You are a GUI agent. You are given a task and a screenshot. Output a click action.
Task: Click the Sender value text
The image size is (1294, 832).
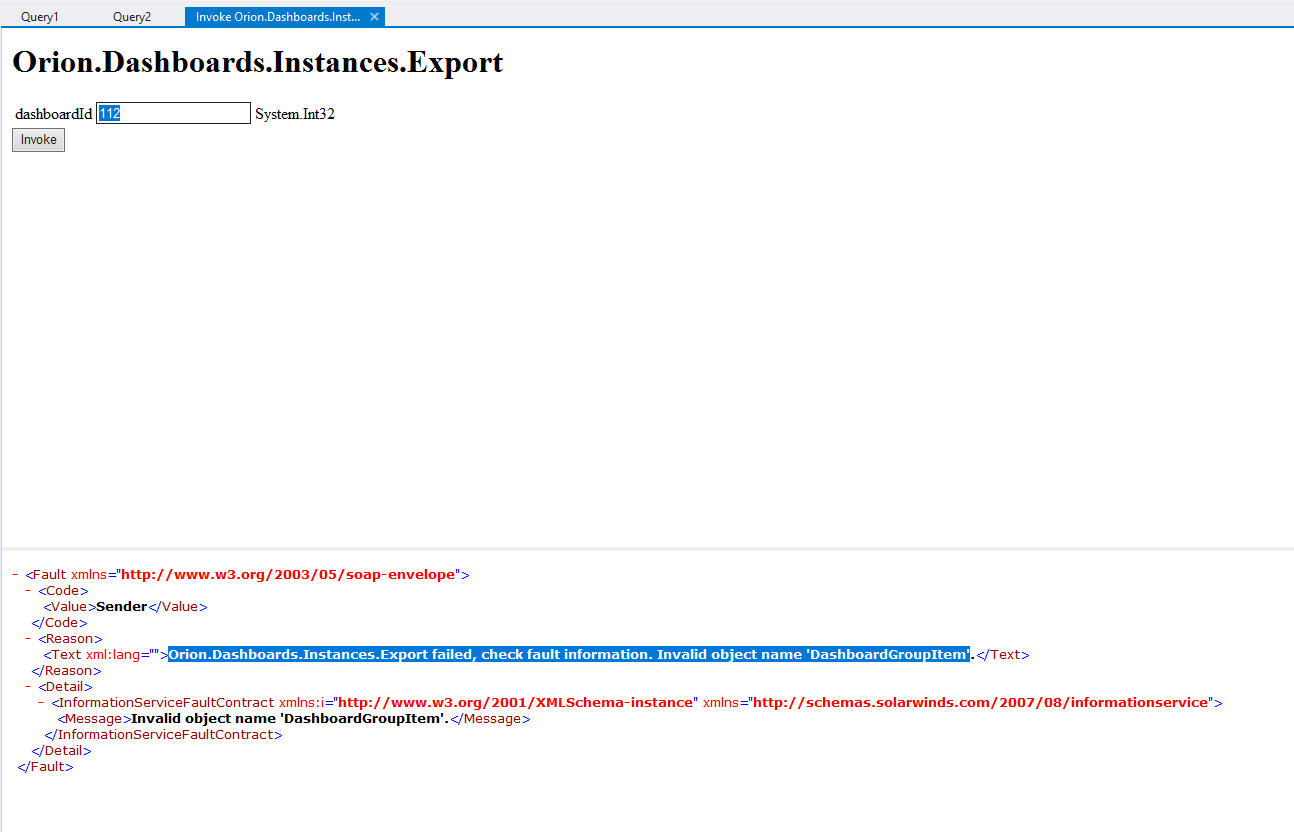pyautogui.click(x=121, y=607)
